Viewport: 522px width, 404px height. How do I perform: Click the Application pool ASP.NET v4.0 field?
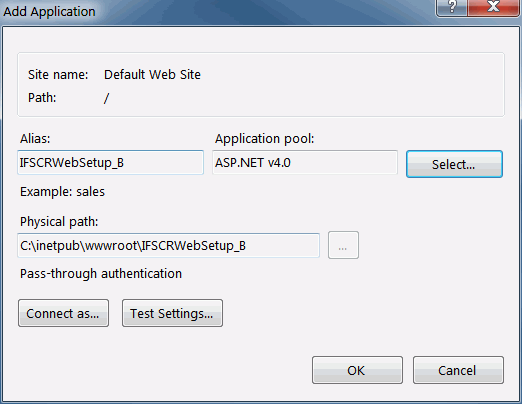(x=305, y=162)
